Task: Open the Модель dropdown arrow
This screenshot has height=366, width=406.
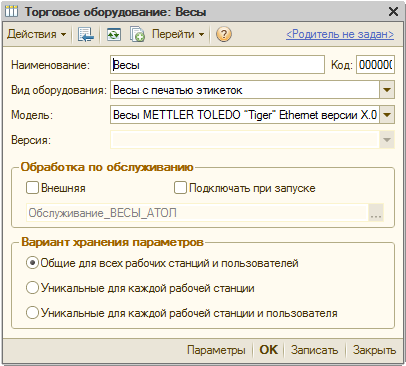Action: (x=387, y=115)
